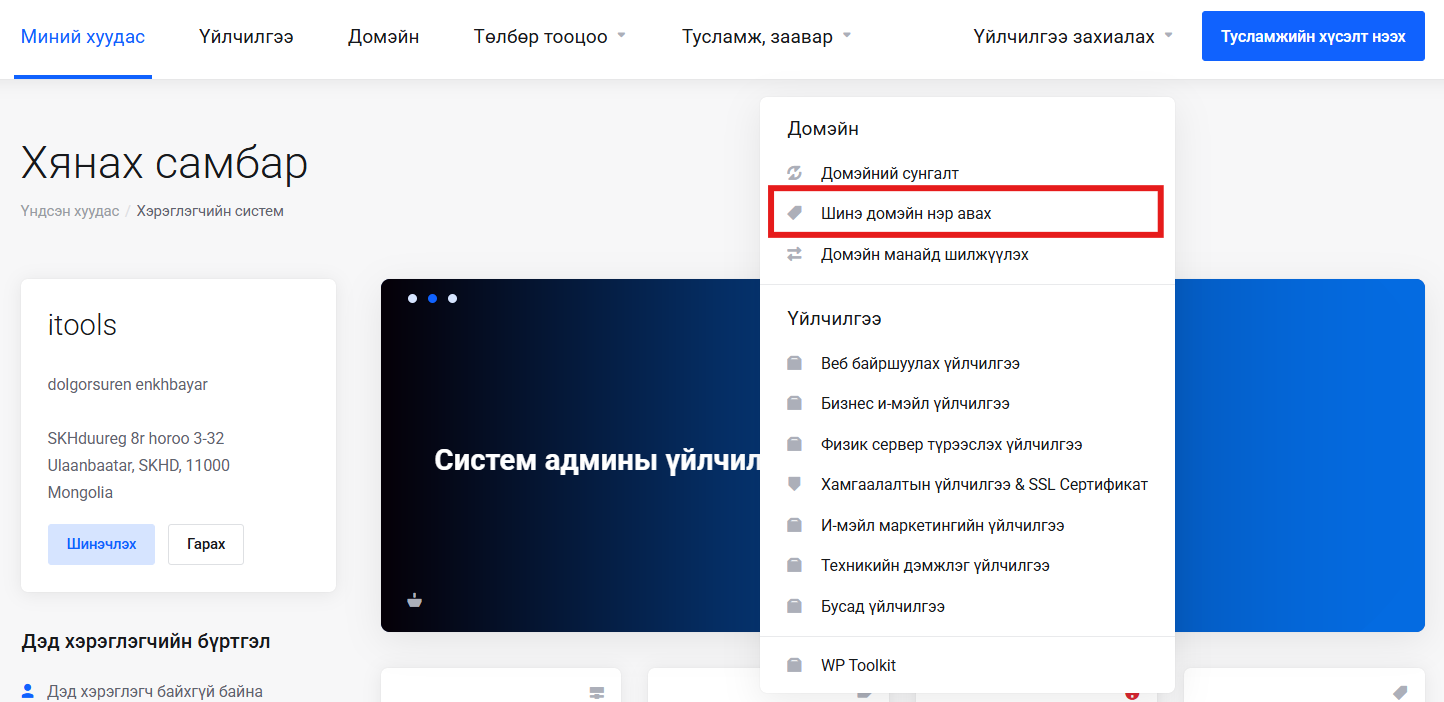Click the Домэйний сунгалт renew icon

pos(795,173)
